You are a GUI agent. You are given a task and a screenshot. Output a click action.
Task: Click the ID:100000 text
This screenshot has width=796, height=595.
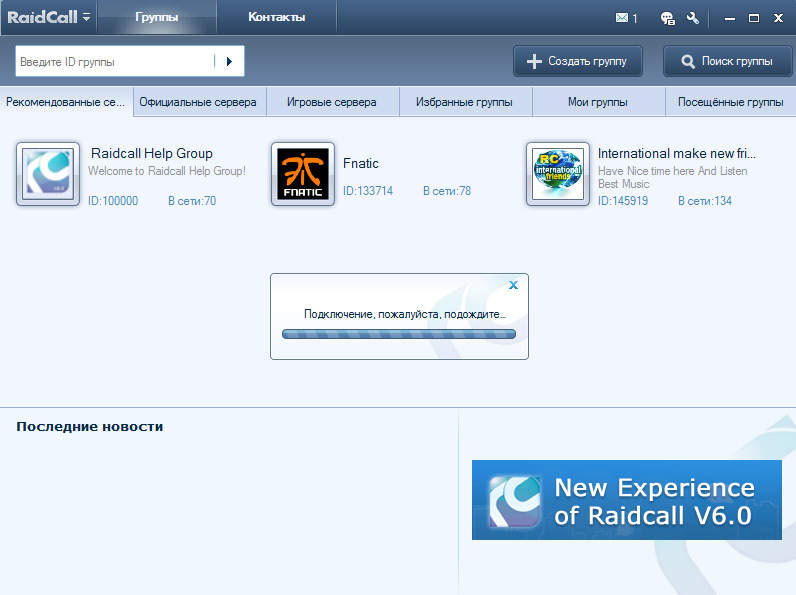coord(113,201)
